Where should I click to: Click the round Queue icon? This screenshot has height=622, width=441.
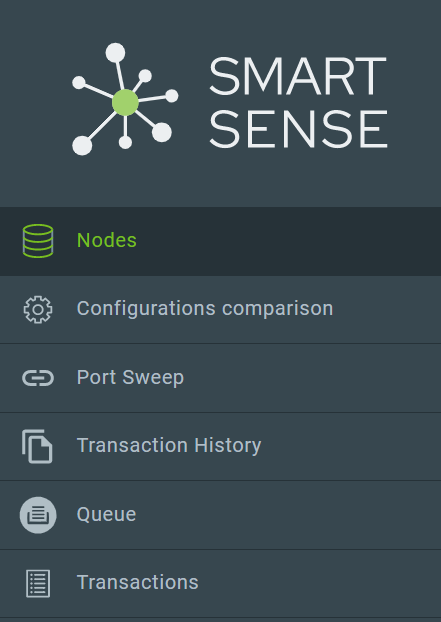point(38,515)
